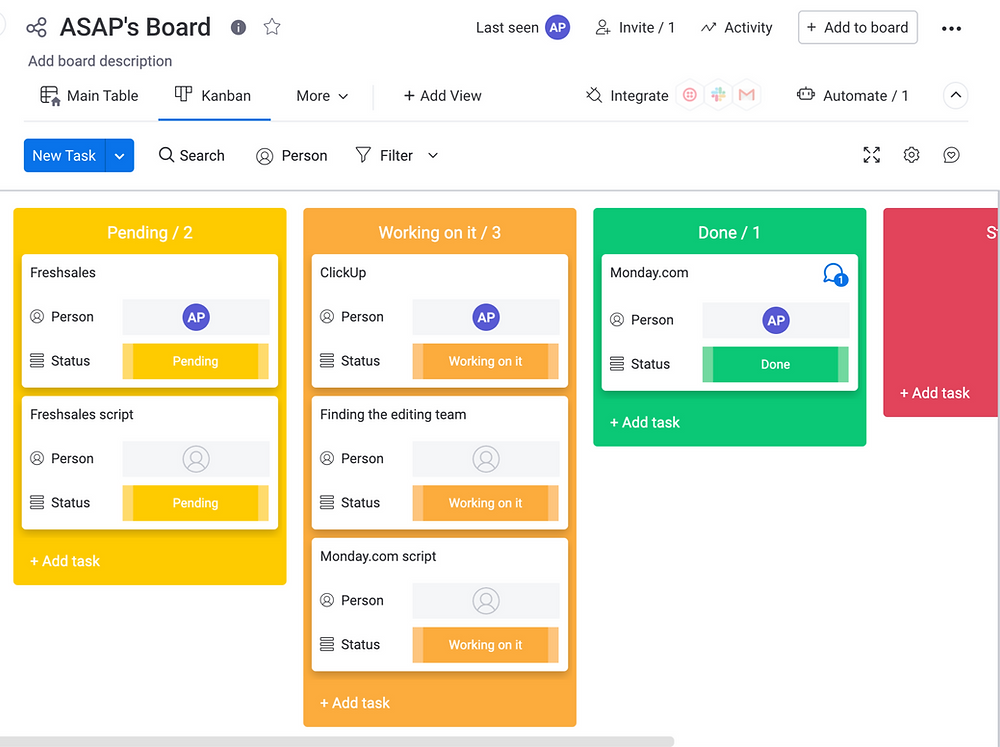1000x747 pixels.
Task: Open the ClickUp task card title
Action: (343, 272)
